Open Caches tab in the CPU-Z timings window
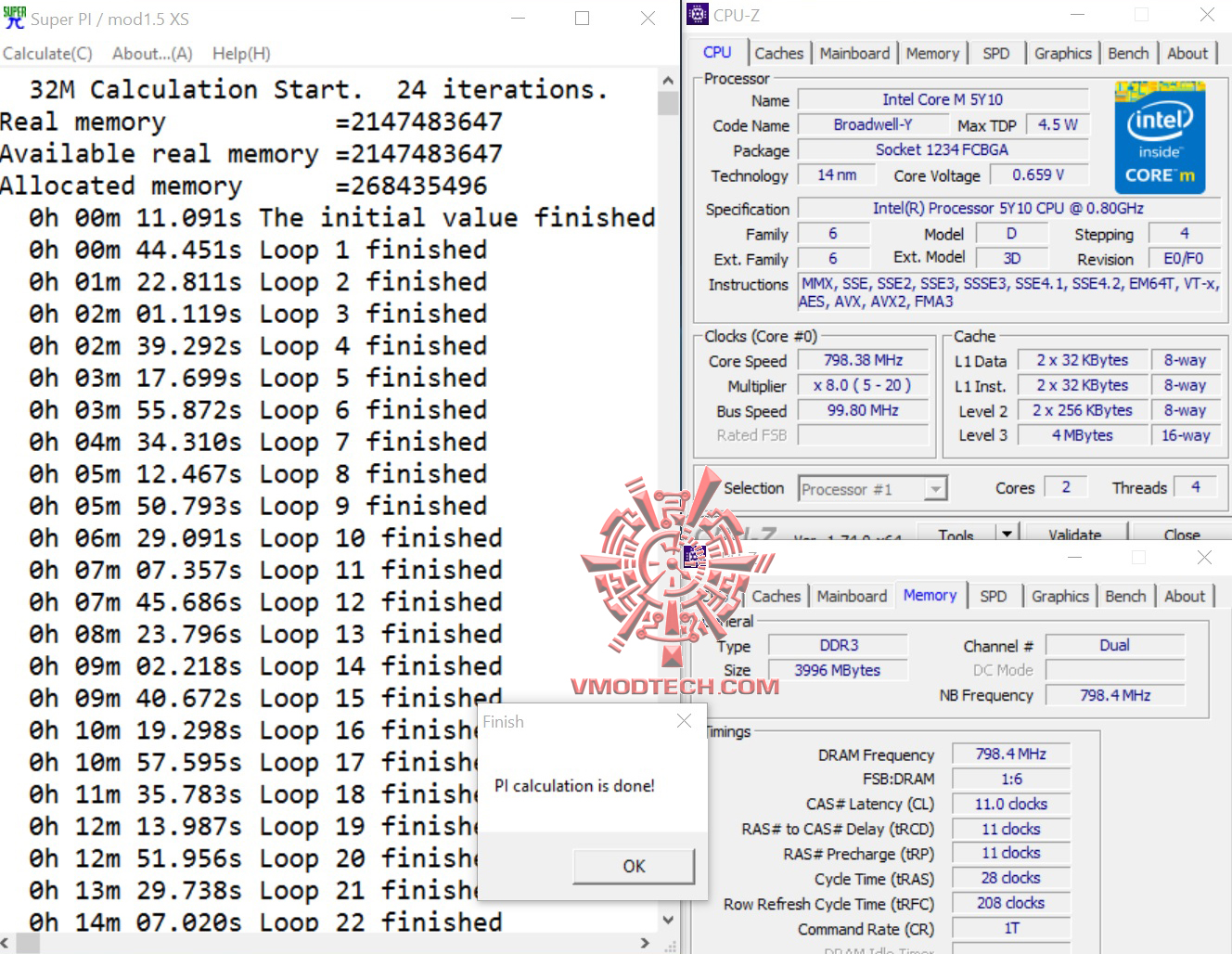 pyautogui.click(x=776, y=597)
